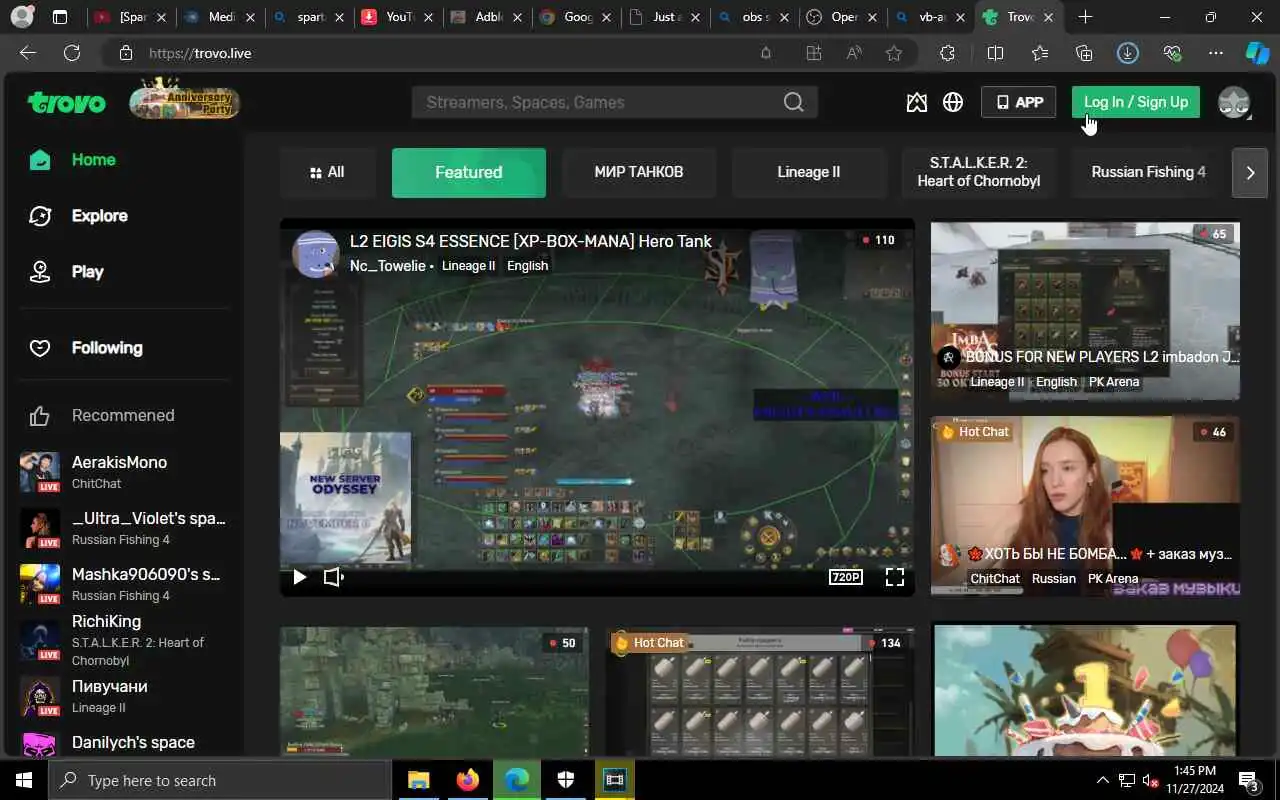Open Пивучани recommended channel
Viewport: 1280px width, 800px height.
(123, 696)
